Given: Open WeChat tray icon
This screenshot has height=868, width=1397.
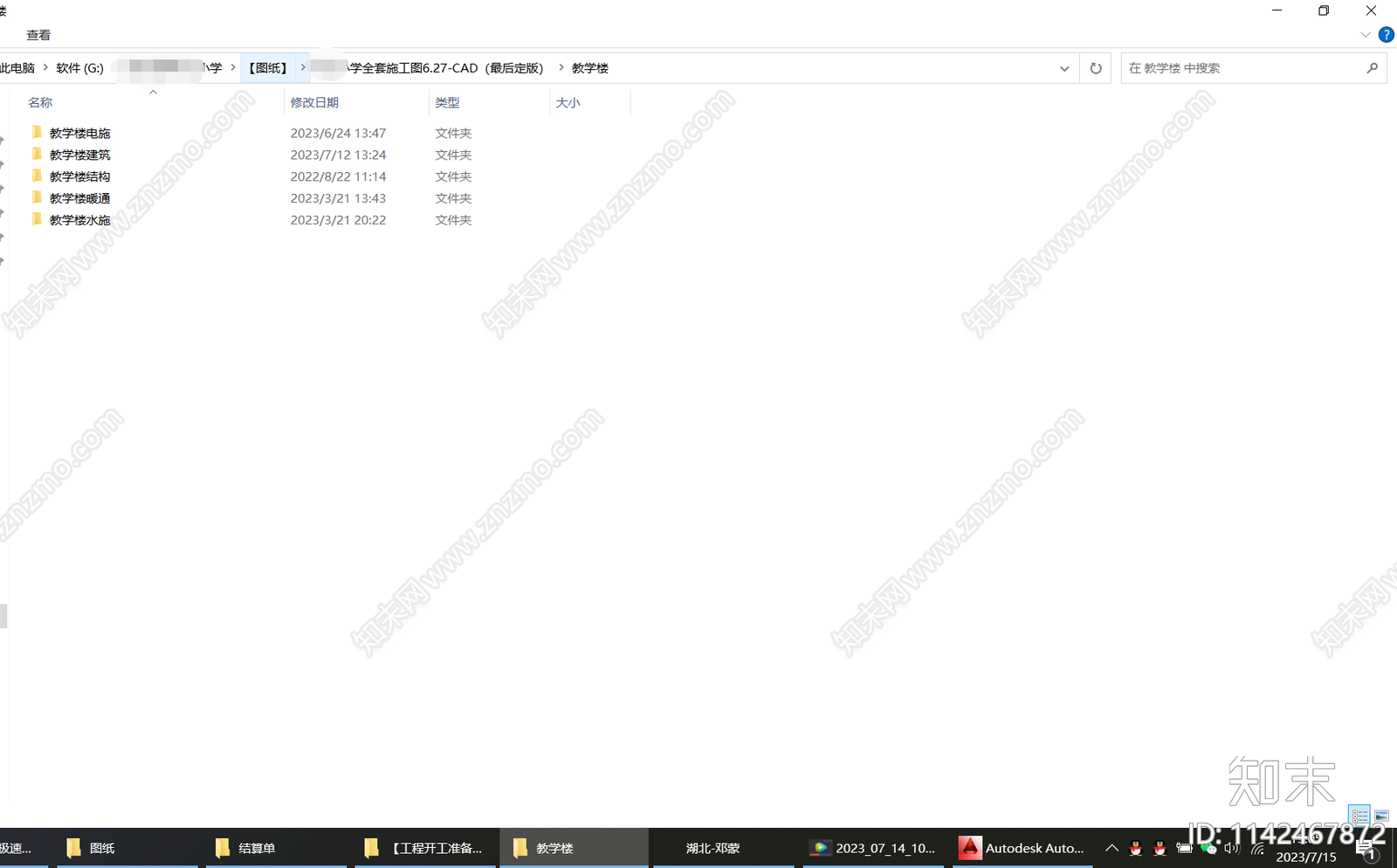Looking at the screenshot, I should 1208,848.
